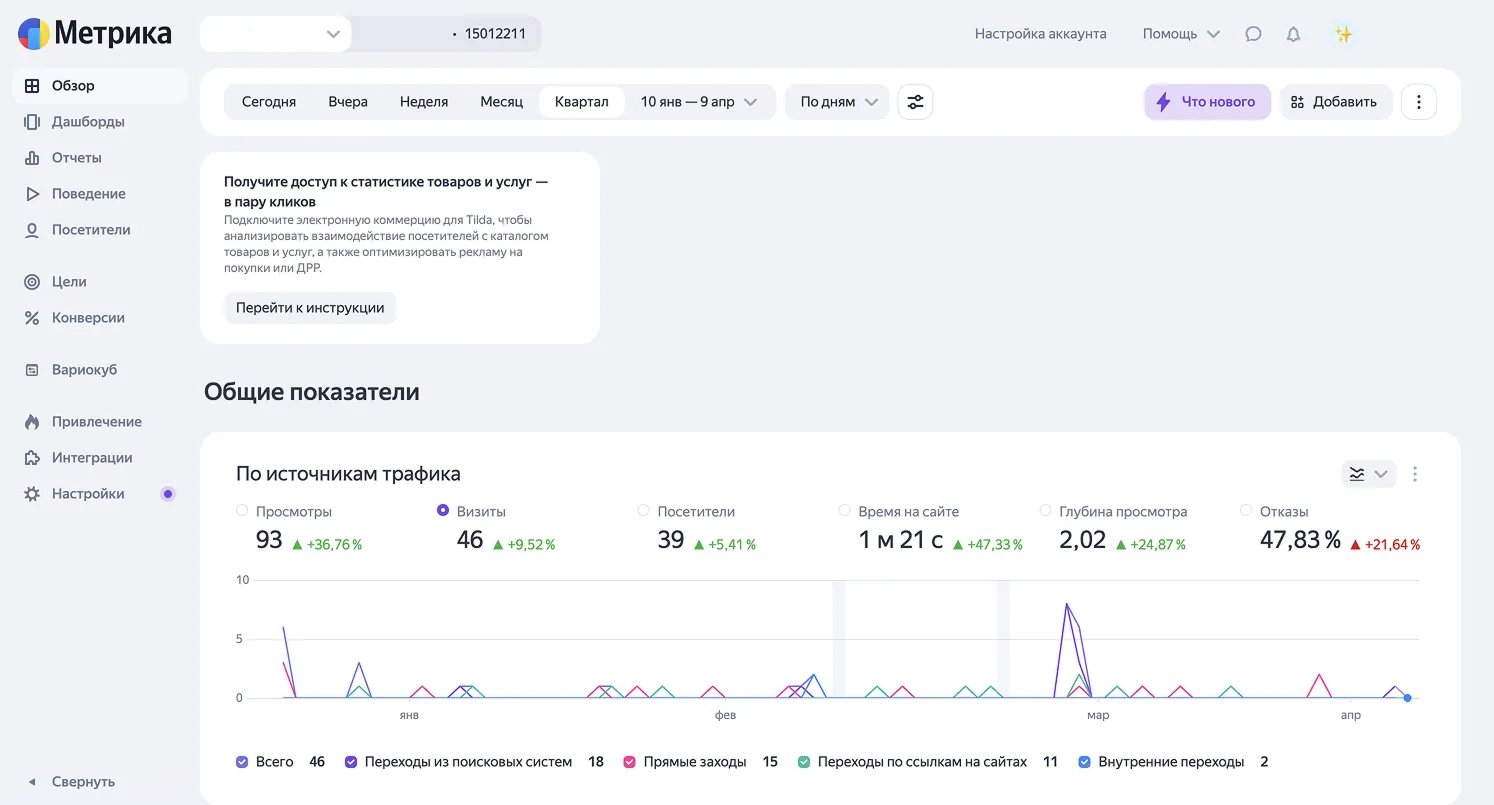Screen dimensions: 1494x805
Task: Open the three-dot menu beside Добавить
Action: 1419,102
